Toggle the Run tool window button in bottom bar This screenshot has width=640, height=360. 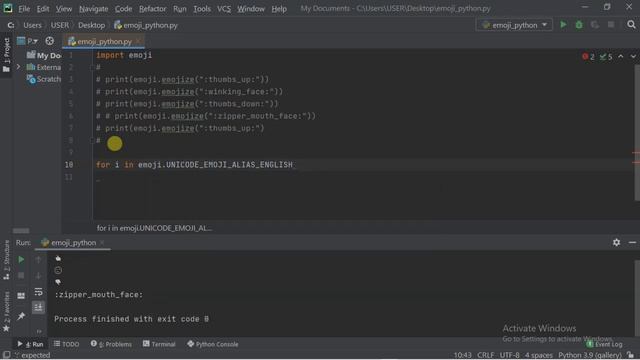(x=30, y=344)
